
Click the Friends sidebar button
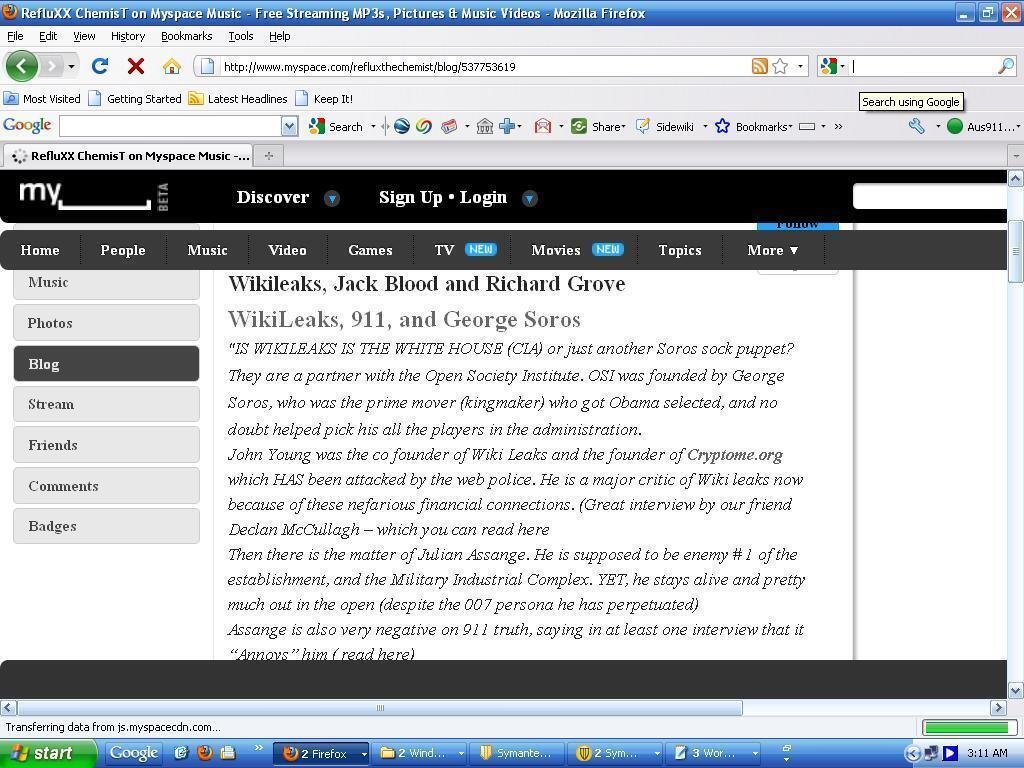pos(106,445)
